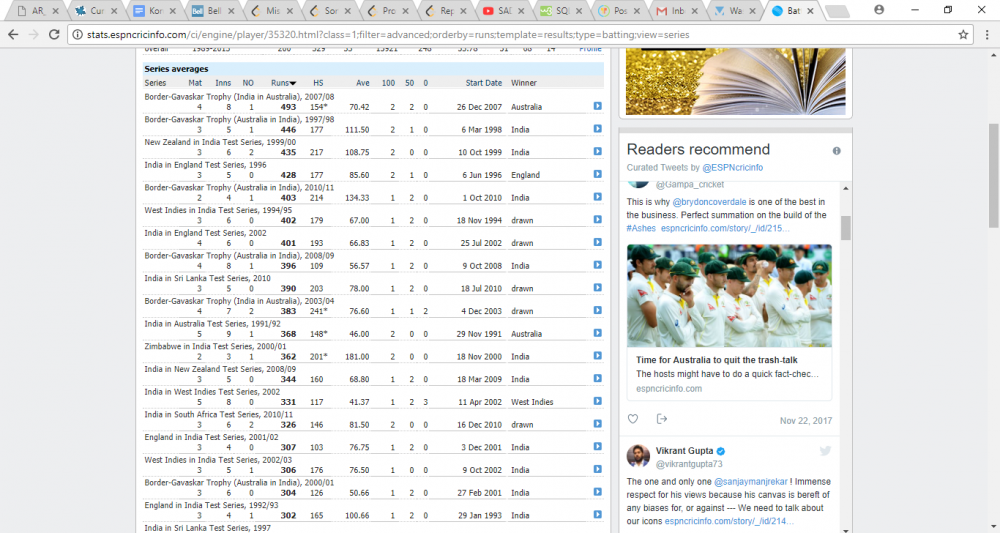Screen dimensions: 1000x533
Task: Open details arrow for India in New Zealand 2008/09
Action: point(598,378)
